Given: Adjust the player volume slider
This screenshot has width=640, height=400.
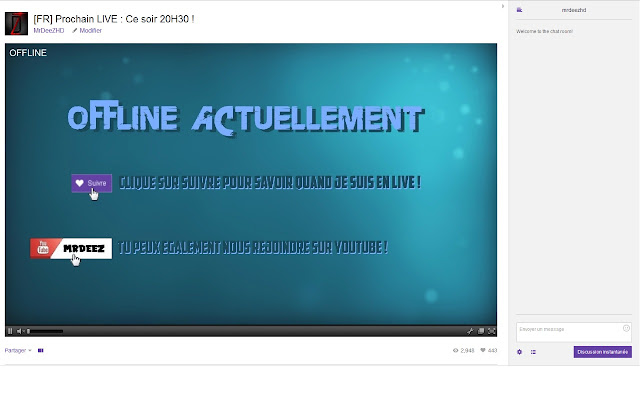Looking at the screenshot, I should pos(45,331).
